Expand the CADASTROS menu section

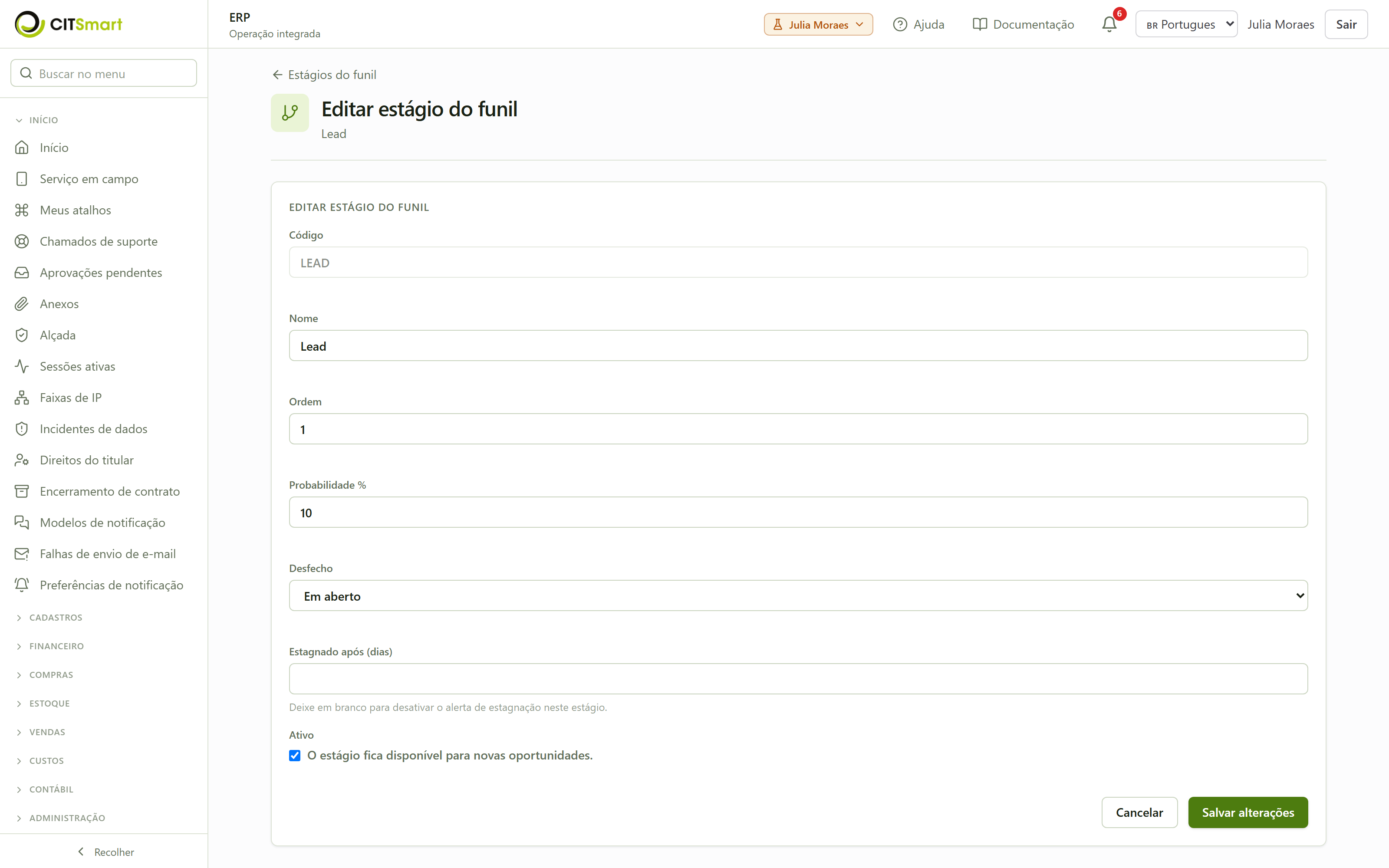click(49, 618)
